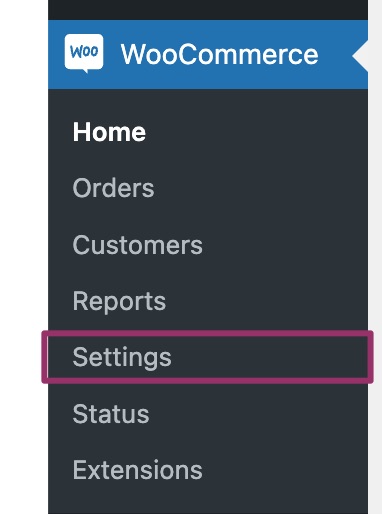Select the highlighted Settings item

tap(207, 357)
